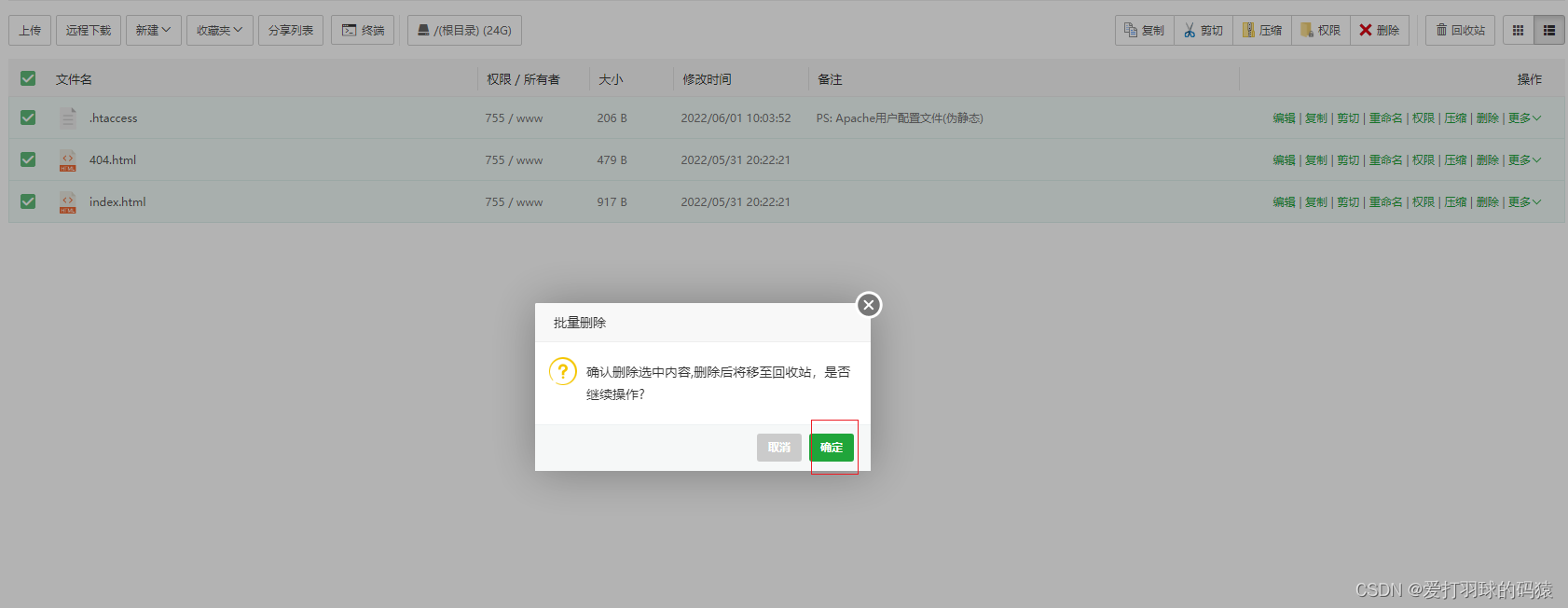1568x608 pixels.
Task: Open the 回收站 recycle bin
Action: 1460,30
